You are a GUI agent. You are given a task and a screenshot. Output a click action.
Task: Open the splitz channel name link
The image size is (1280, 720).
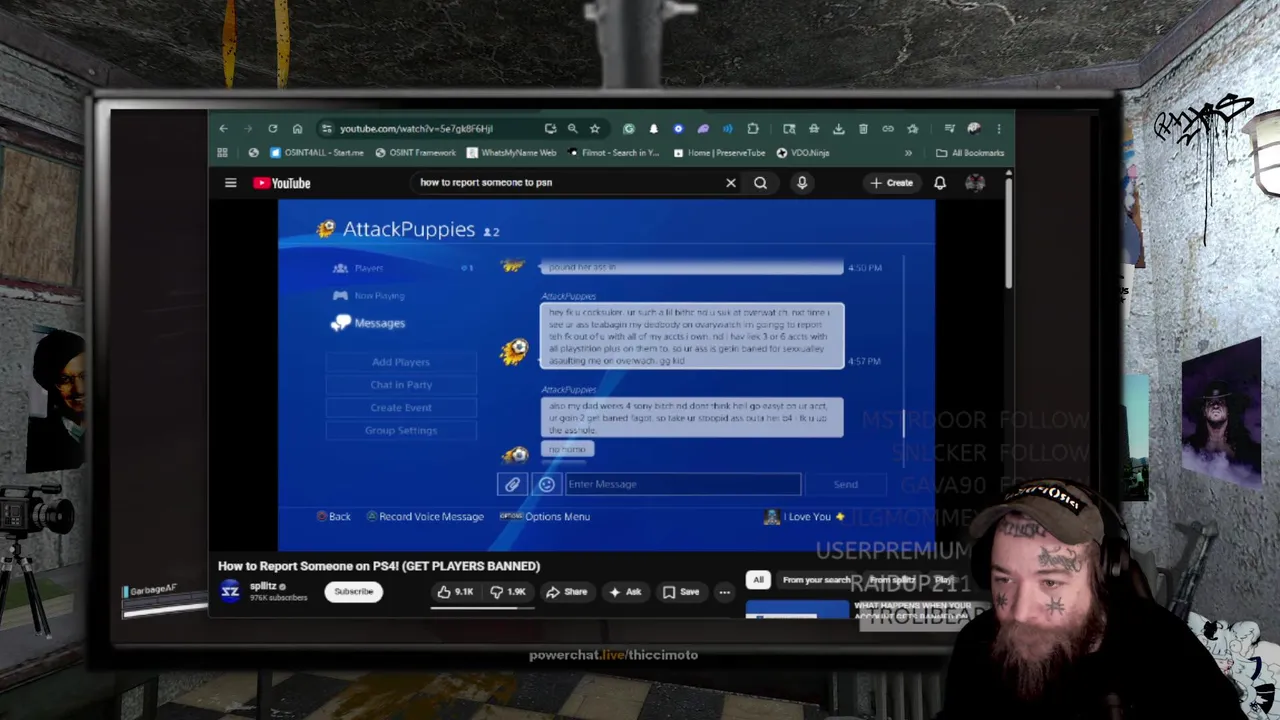click(263, 586)
